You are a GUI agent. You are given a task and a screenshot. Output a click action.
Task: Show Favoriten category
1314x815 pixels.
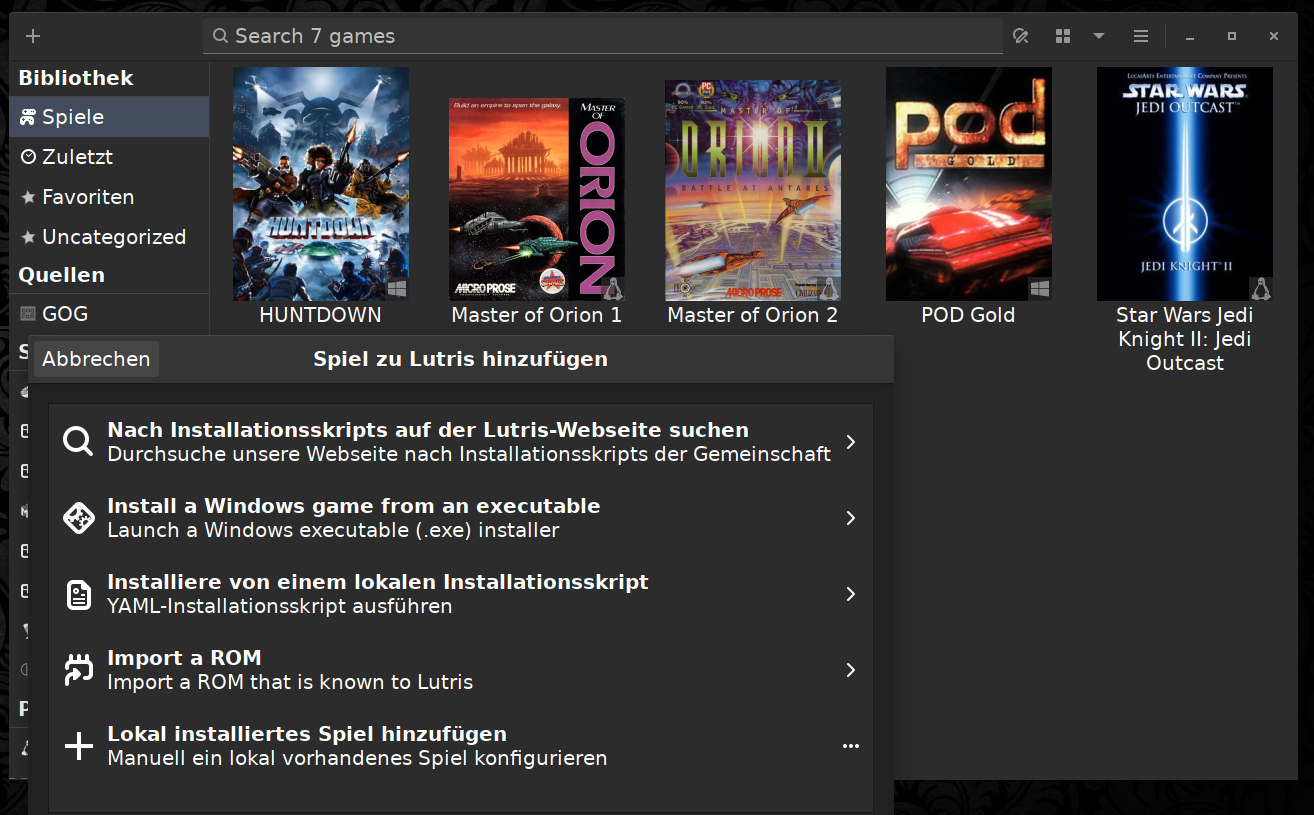(x=109, y=197)
